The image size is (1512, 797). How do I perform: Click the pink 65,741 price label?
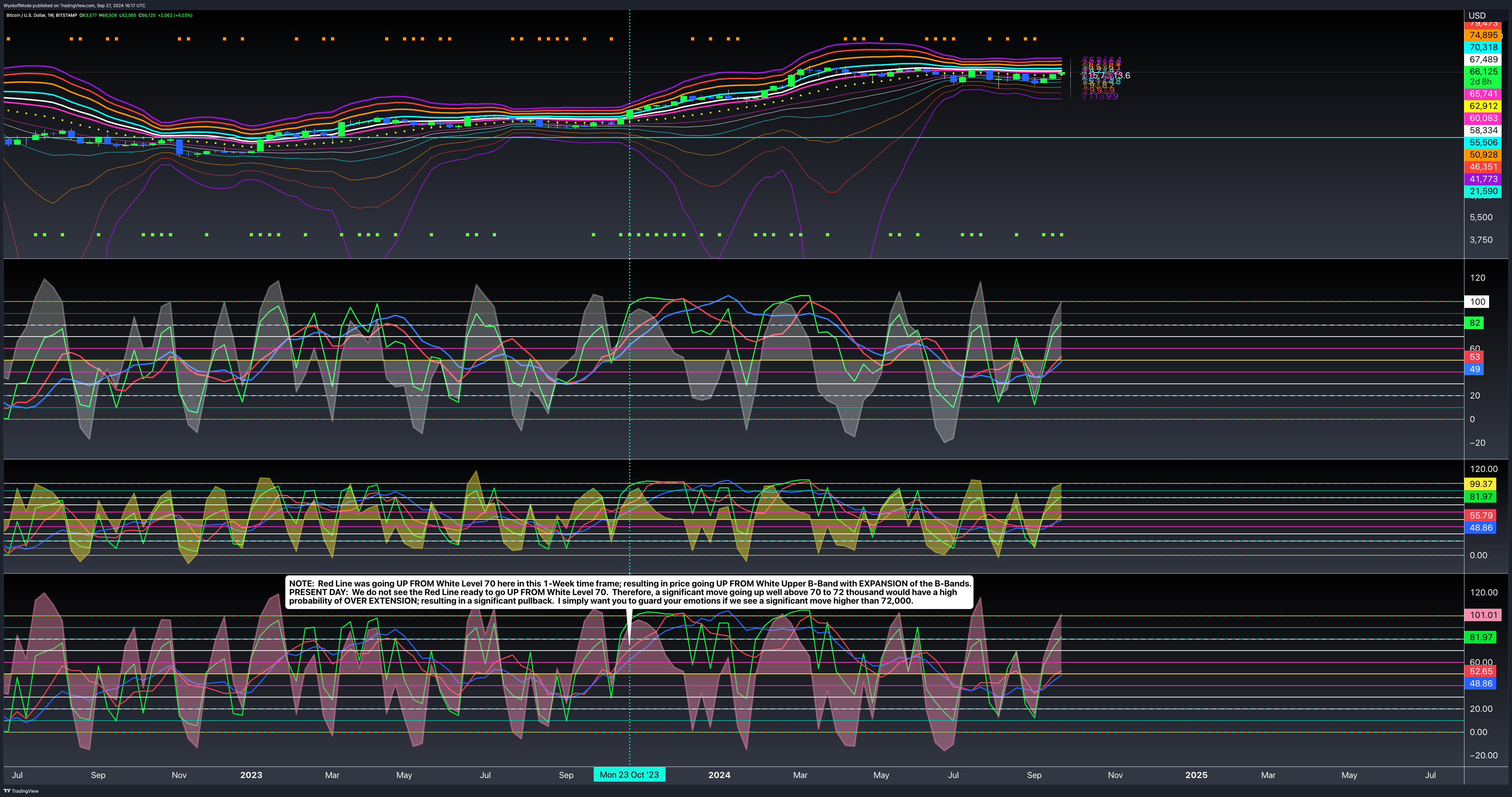coord(1483,94)
